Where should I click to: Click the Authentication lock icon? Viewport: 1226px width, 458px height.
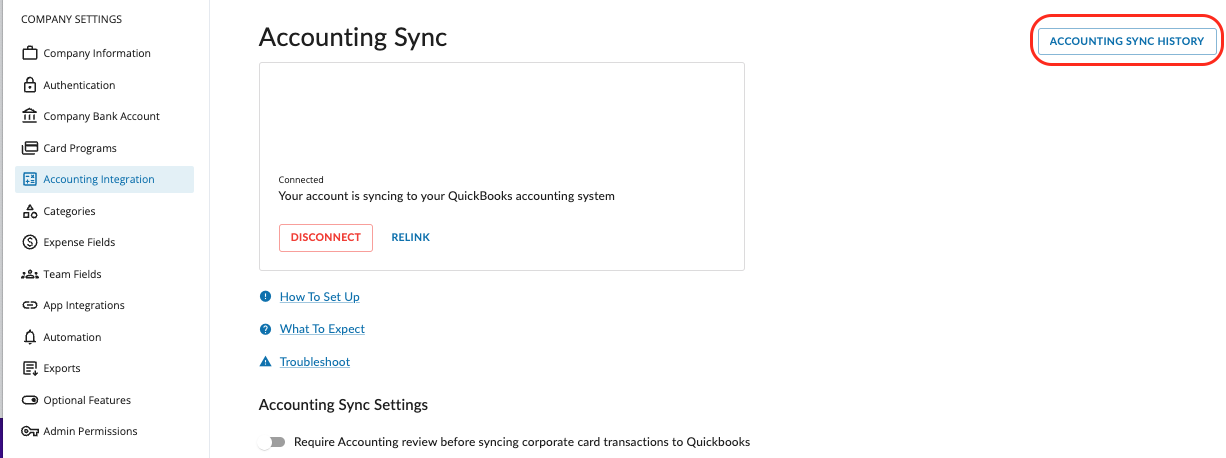(29, 85)
